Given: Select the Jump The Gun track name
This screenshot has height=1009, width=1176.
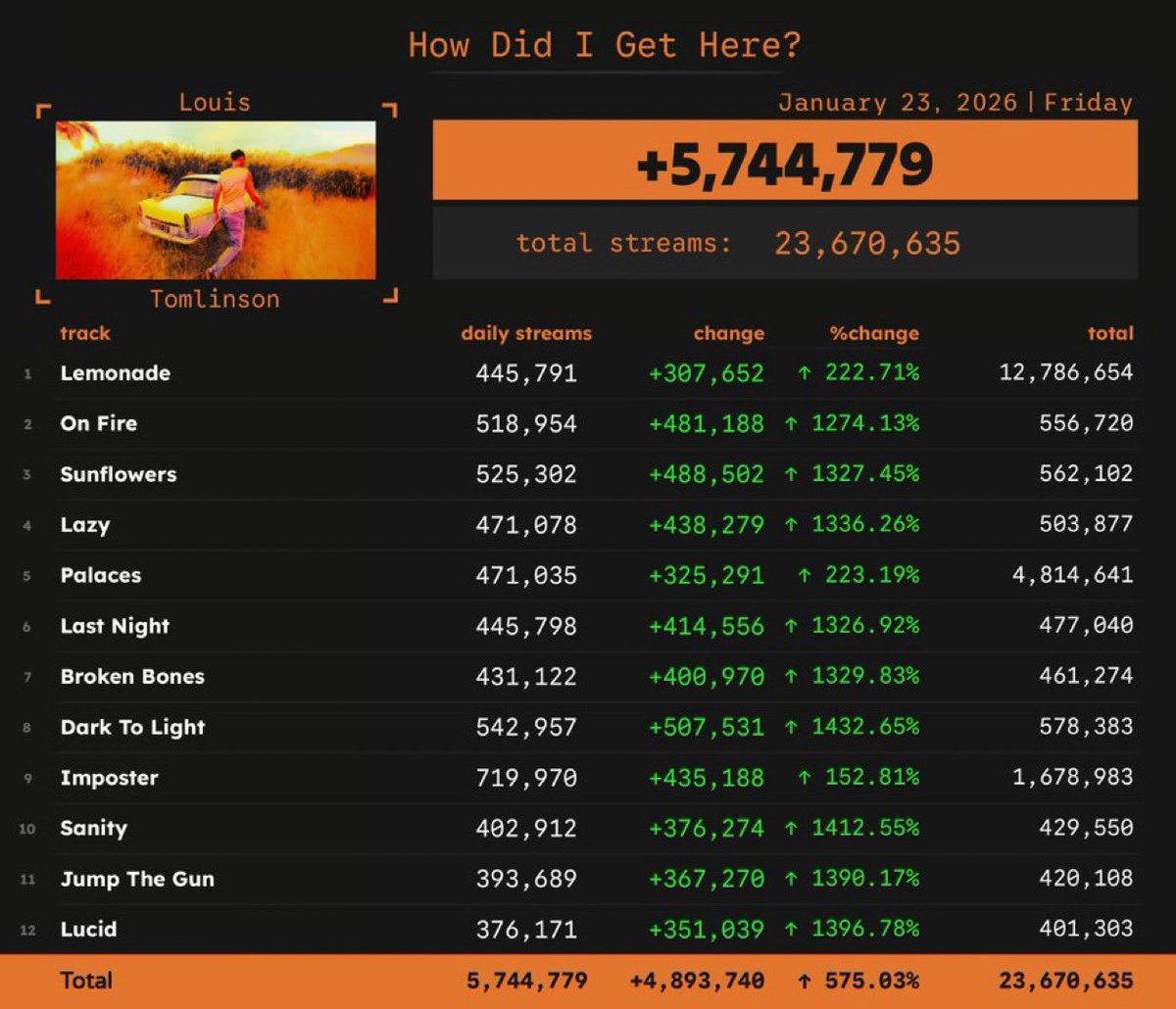Looking at the screenshot, I should [x=137, y=879].
